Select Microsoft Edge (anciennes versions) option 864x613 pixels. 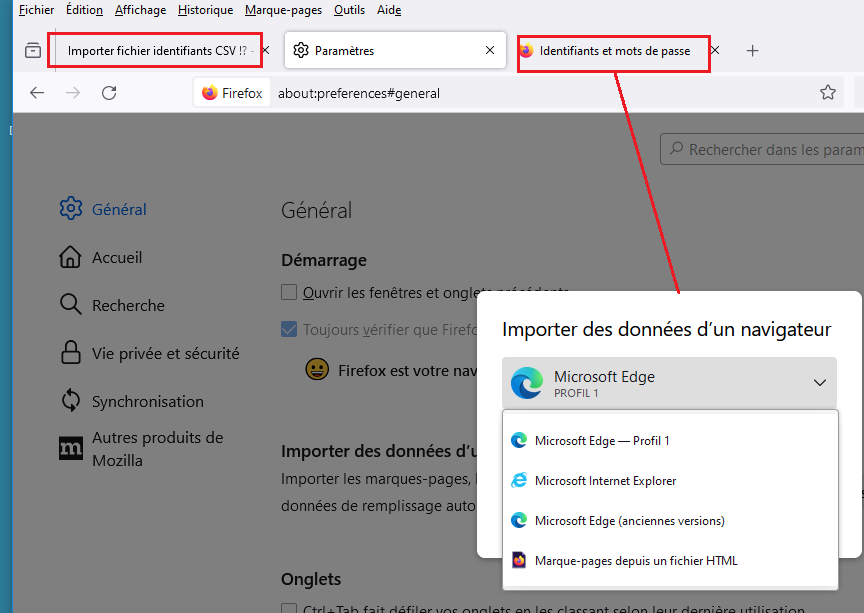pyautogui.click(x=670, y=520)
